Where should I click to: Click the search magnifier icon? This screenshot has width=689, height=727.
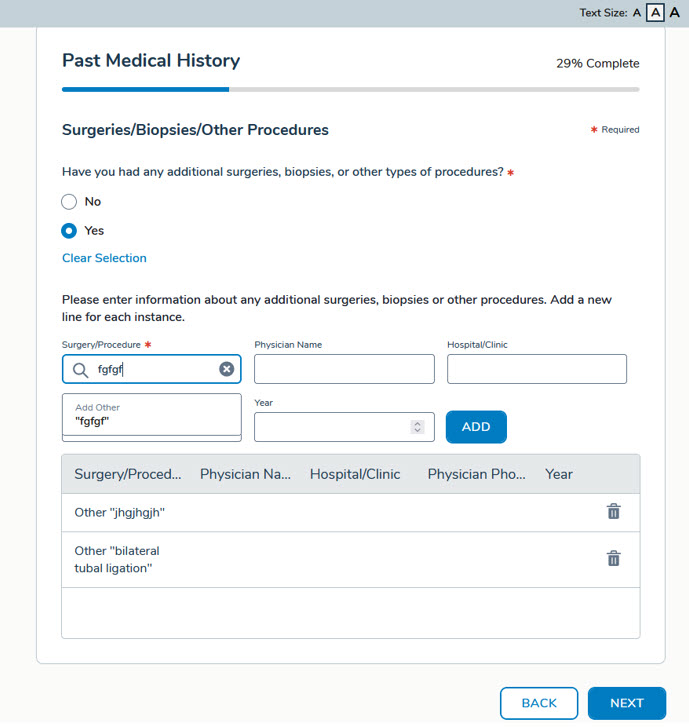pos(81,370)
